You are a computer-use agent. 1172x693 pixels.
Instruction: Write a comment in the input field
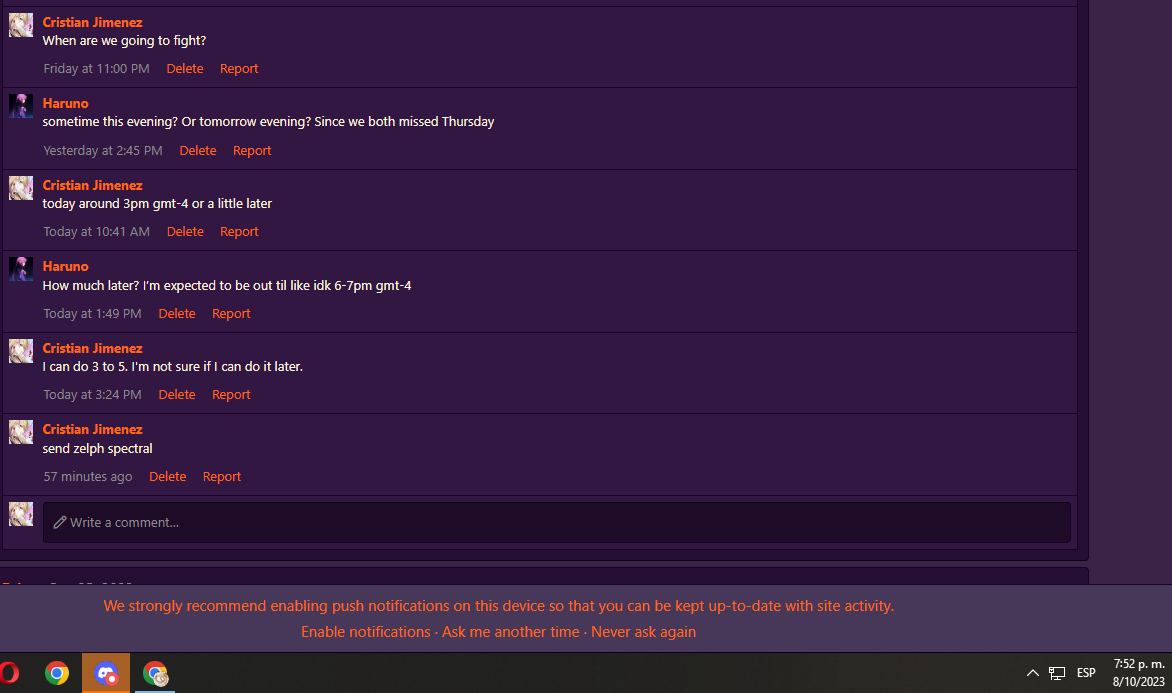coord(556,523)
